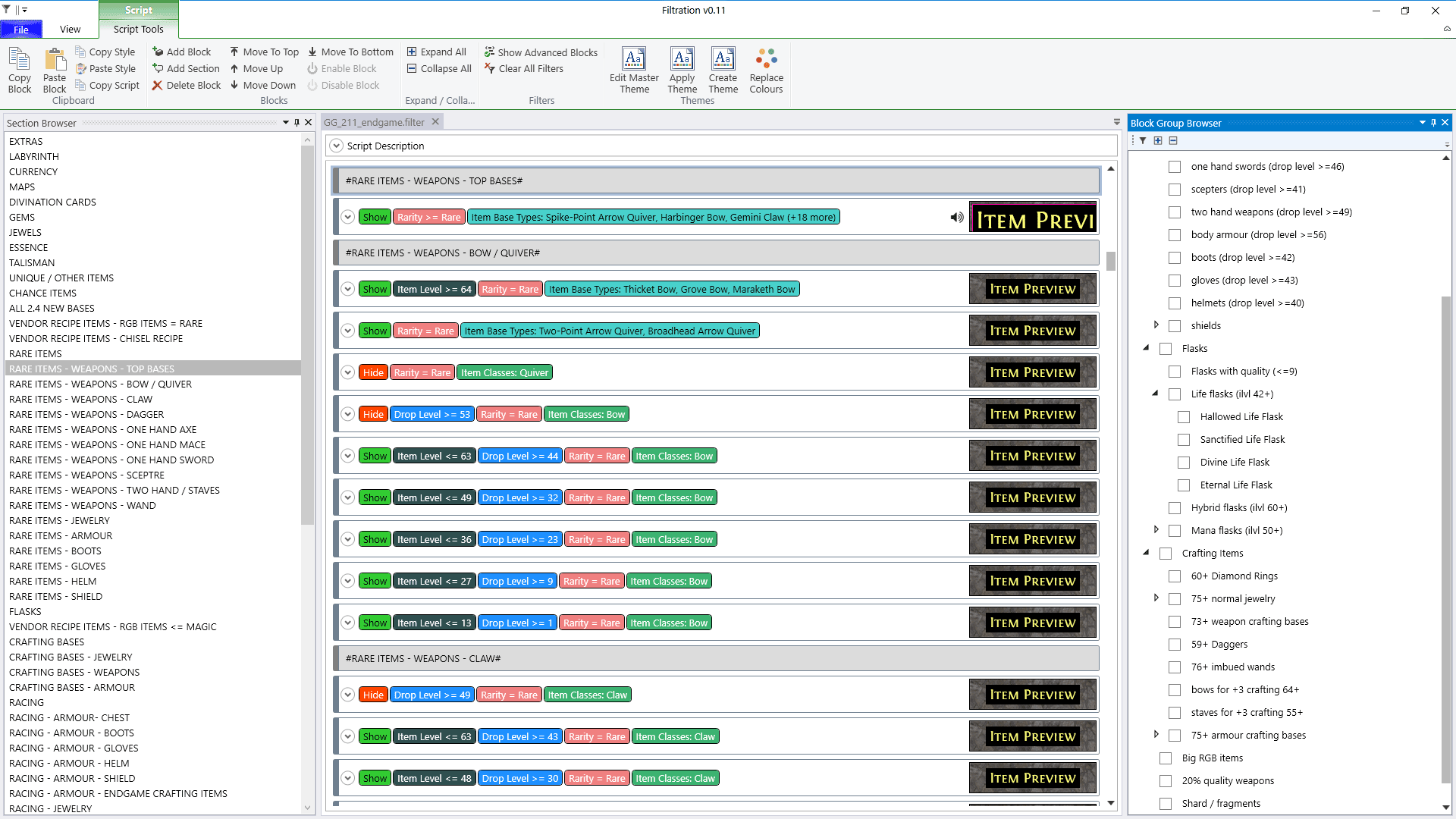
Task: Click the Copy Block icon
Action: click(x=20, y=70)
